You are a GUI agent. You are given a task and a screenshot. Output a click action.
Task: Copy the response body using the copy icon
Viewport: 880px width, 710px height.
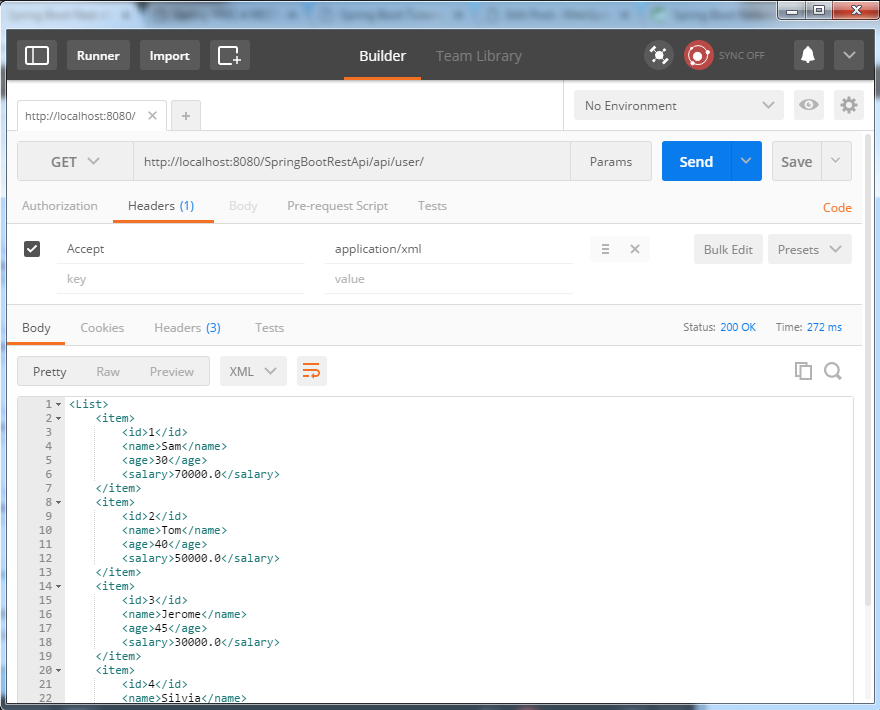click(x=803, y=370)
